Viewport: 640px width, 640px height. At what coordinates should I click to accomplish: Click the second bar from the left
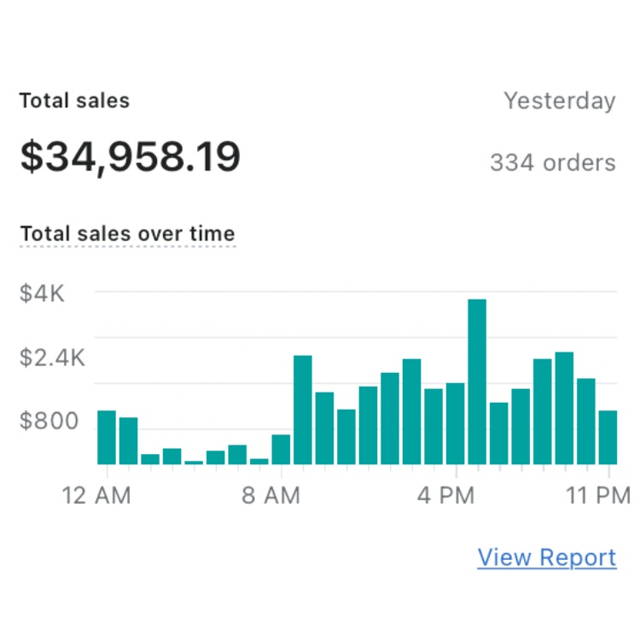pyautogui.click(x=128, y=441)
